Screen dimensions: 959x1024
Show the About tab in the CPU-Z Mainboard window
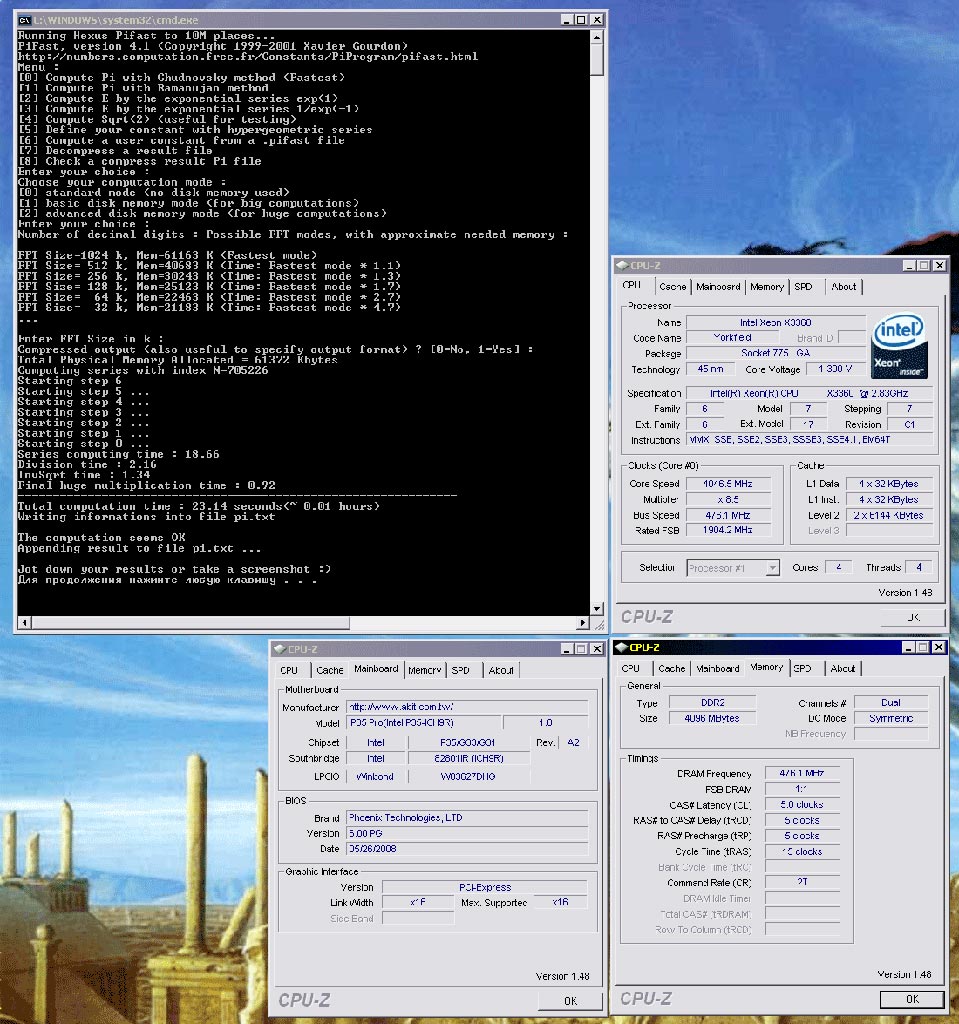click(501, 670)
